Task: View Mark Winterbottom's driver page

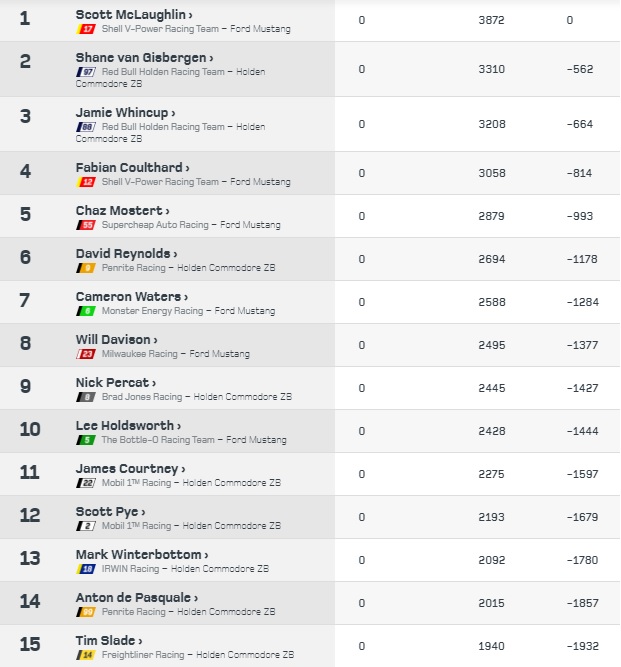Action: (142, 555)
